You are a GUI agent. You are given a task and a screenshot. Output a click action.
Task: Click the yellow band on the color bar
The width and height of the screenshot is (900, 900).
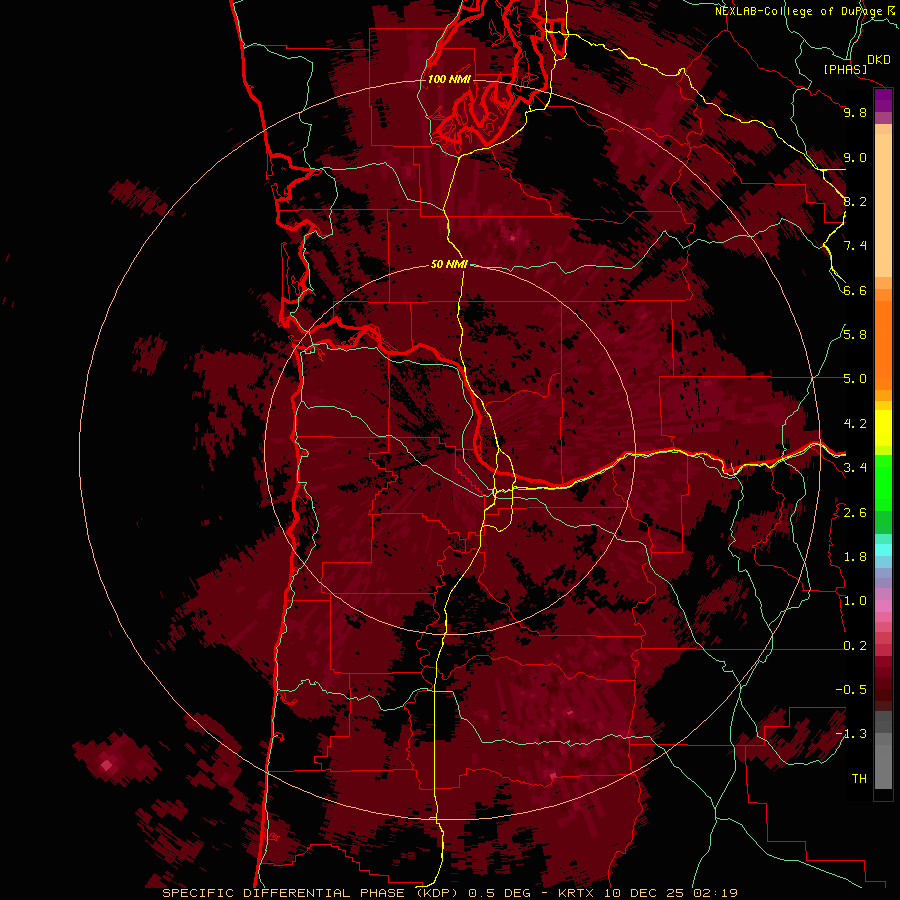(x=883, y=428)
